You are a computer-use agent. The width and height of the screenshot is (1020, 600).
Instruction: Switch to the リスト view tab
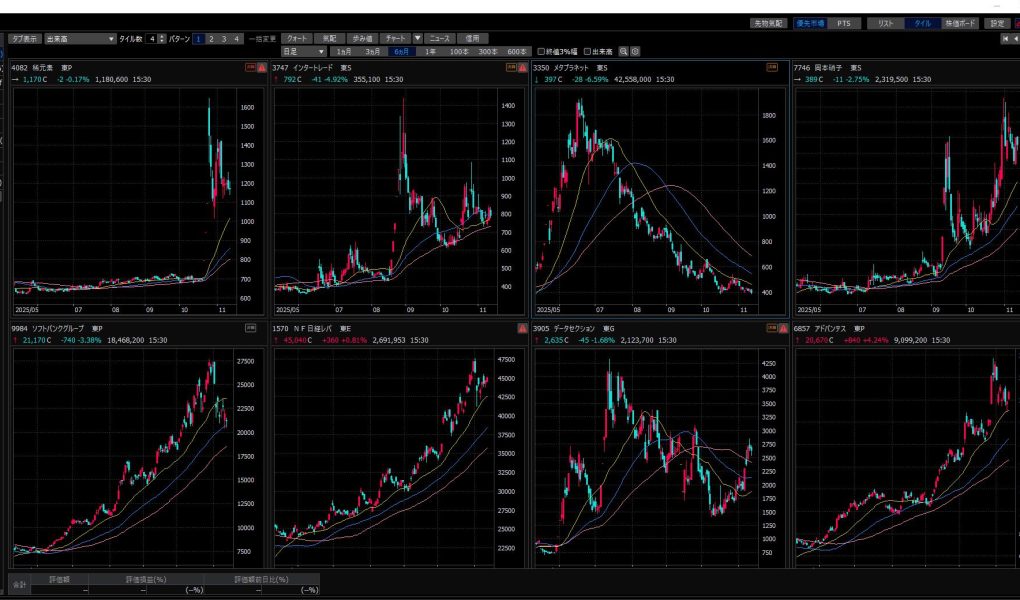pos(885,23)
